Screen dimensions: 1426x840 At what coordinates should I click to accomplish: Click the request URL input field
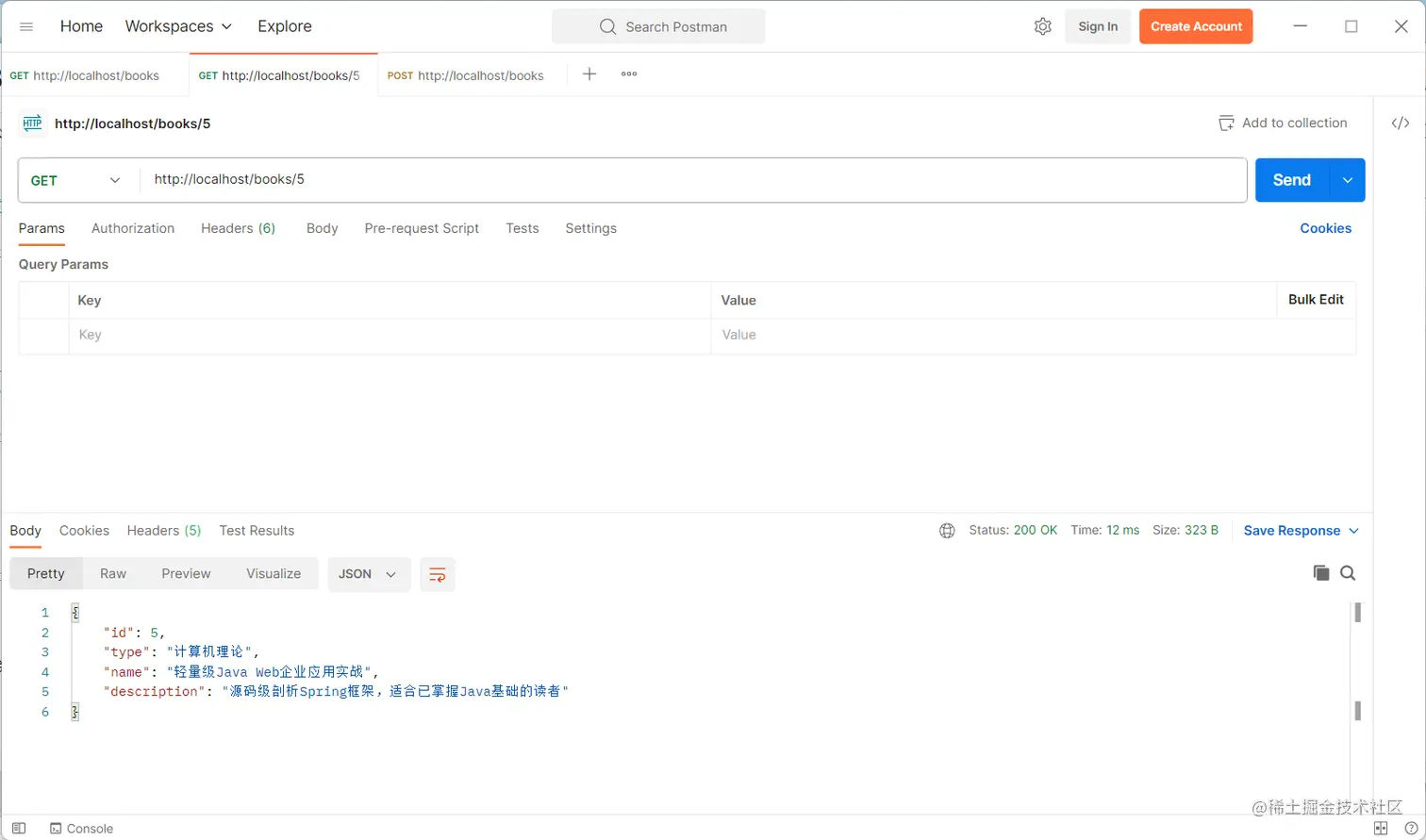point(693,180)
